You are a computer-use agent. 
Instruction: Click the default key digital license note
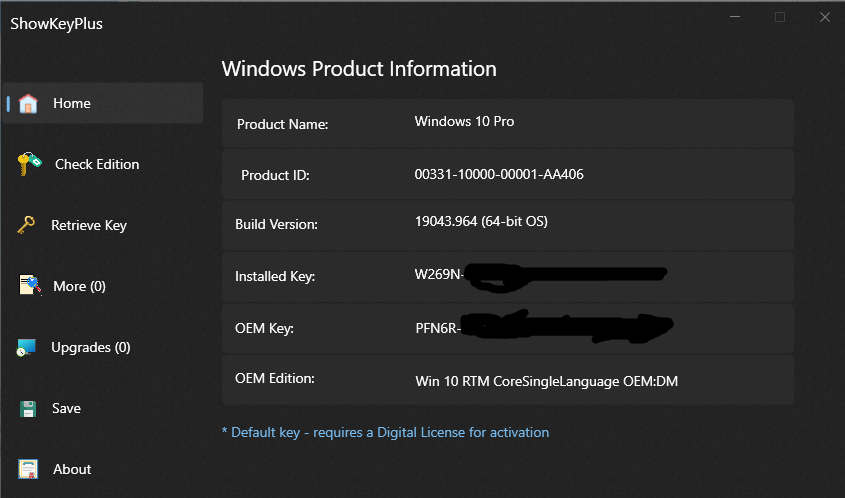385,433
